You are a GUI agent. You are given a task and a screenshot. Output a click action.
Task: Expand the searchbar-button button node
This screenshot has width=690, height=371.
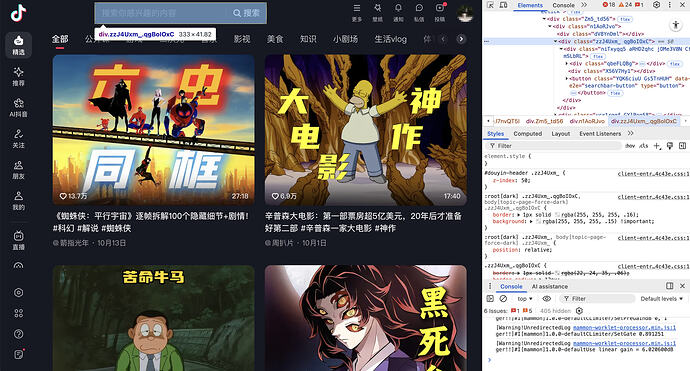tap(567, 78)
